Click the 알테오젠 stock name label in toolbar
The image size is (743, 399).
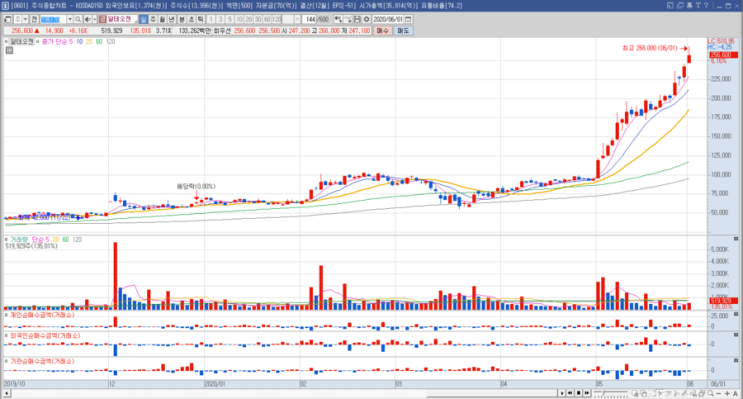point(119,19)
